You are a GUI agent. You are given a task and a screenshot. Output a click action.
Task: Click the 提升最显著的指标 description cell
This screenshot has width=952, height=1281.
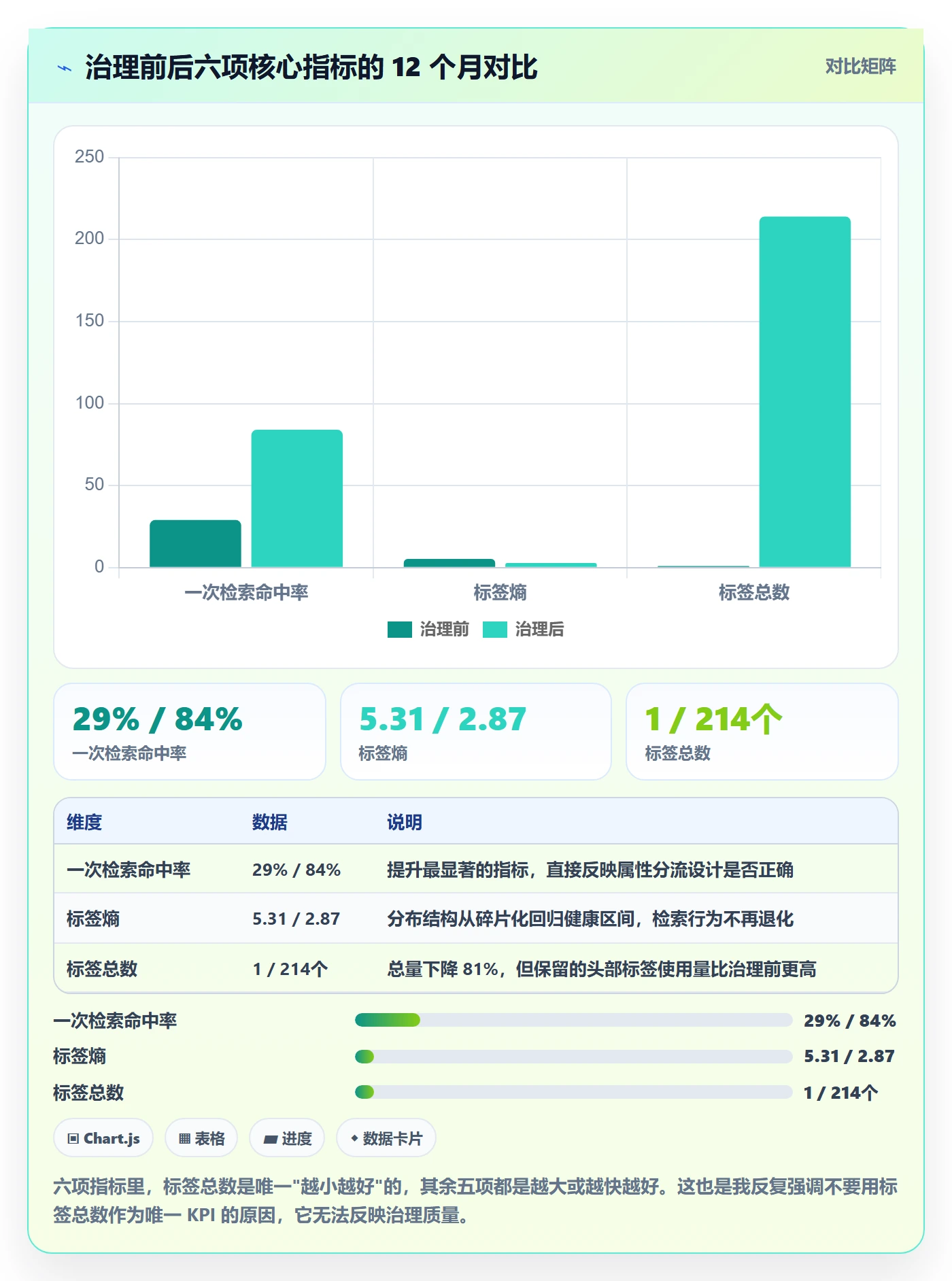pos(590,870)
